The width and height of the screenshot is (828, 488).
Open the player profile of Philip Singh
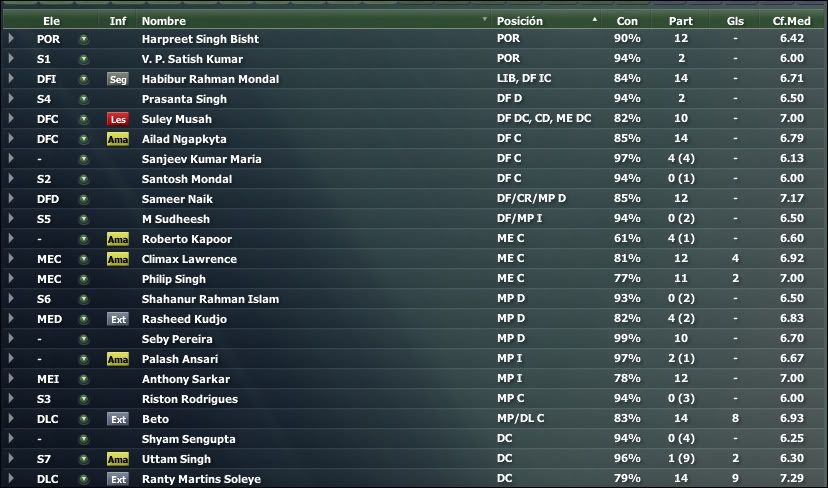(x=174, y=279)
